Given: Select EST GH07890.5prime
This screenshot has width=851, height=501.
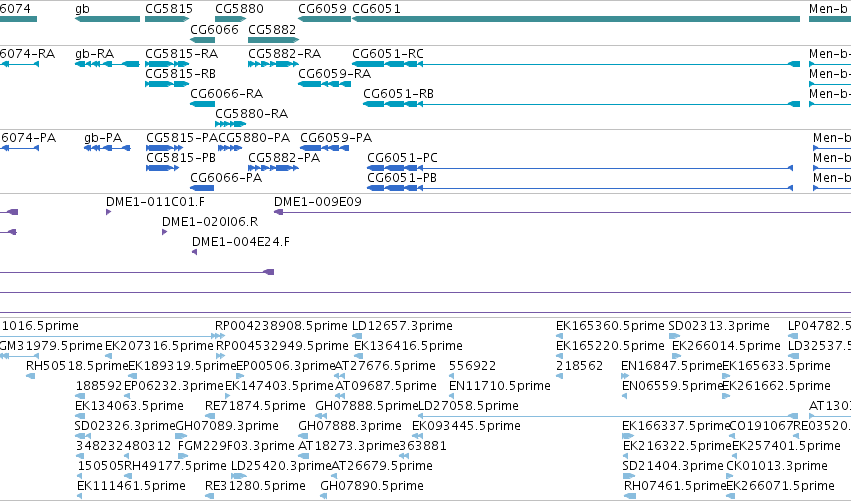Looking at the screenshot, I should coord(372,486).
